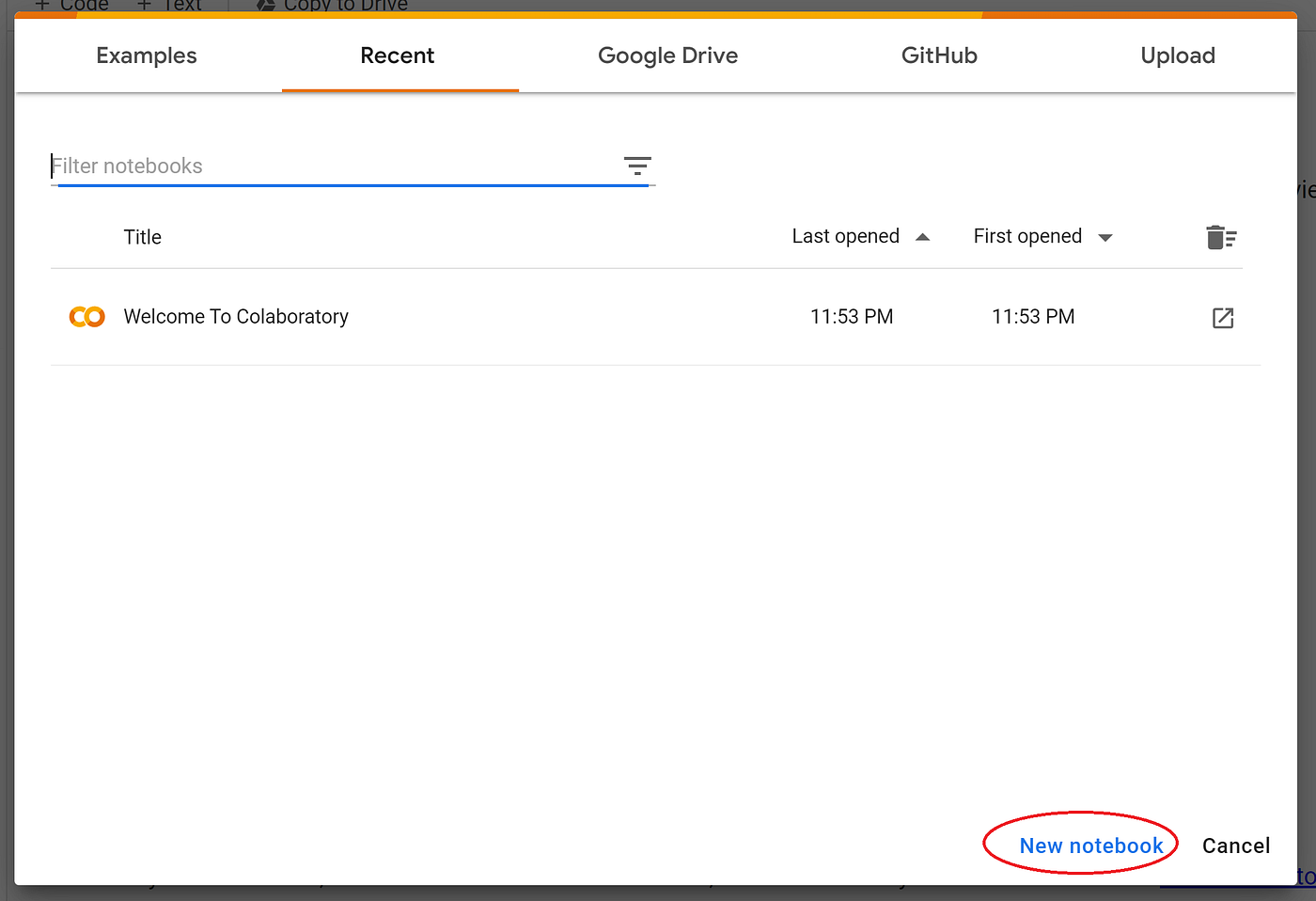Image resolution: width=1316 pixels, height=901 pixels.
Task: Click the Colab logo beside Welcome To Colaboratory
Action: 87,317
